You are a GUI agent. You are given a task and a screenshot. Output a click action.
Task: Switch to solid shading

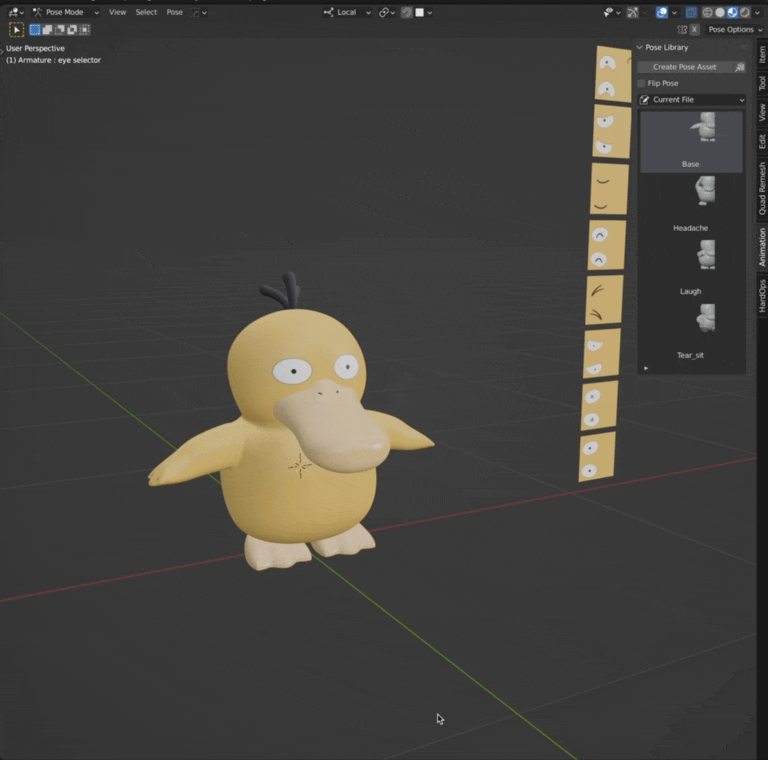pyautogui.click(x=720, y=13)
